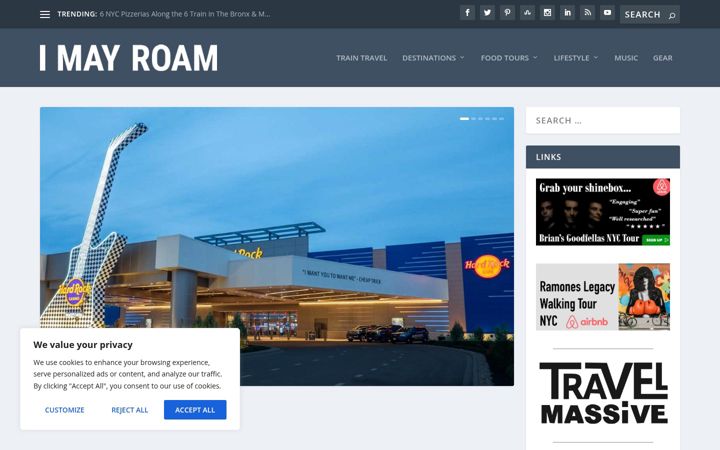
Task: Open the Twitter social icon
Action: pos(487,12)
